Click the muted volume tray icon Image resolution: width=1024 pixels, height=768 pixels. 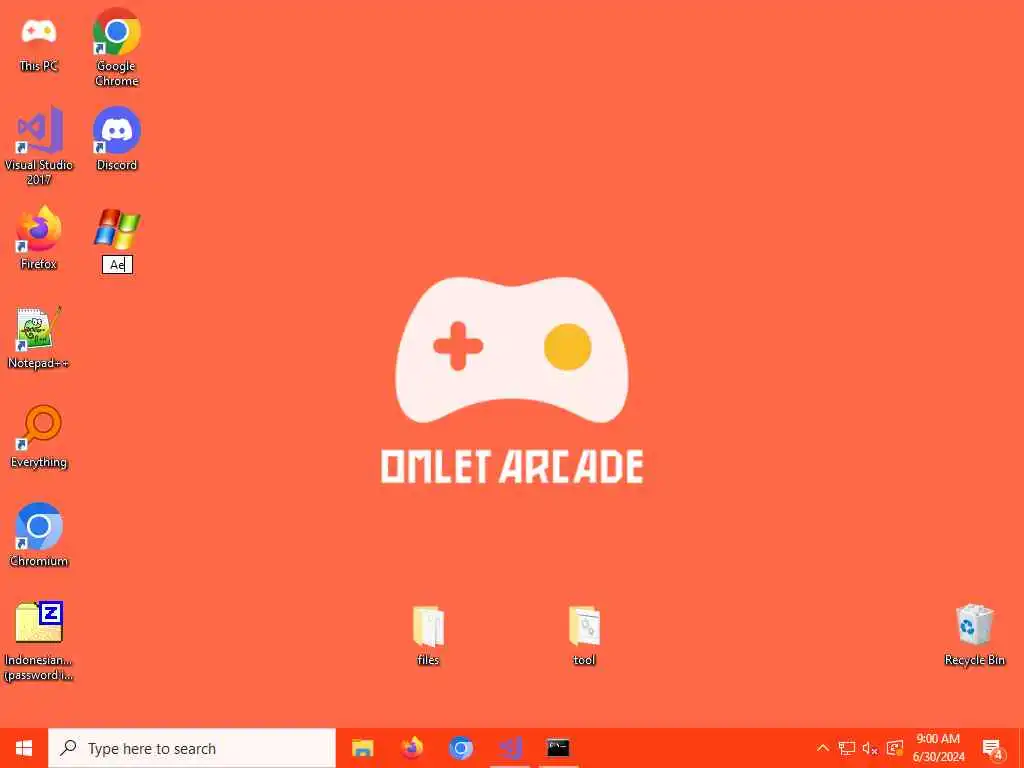tap(871, 748)
